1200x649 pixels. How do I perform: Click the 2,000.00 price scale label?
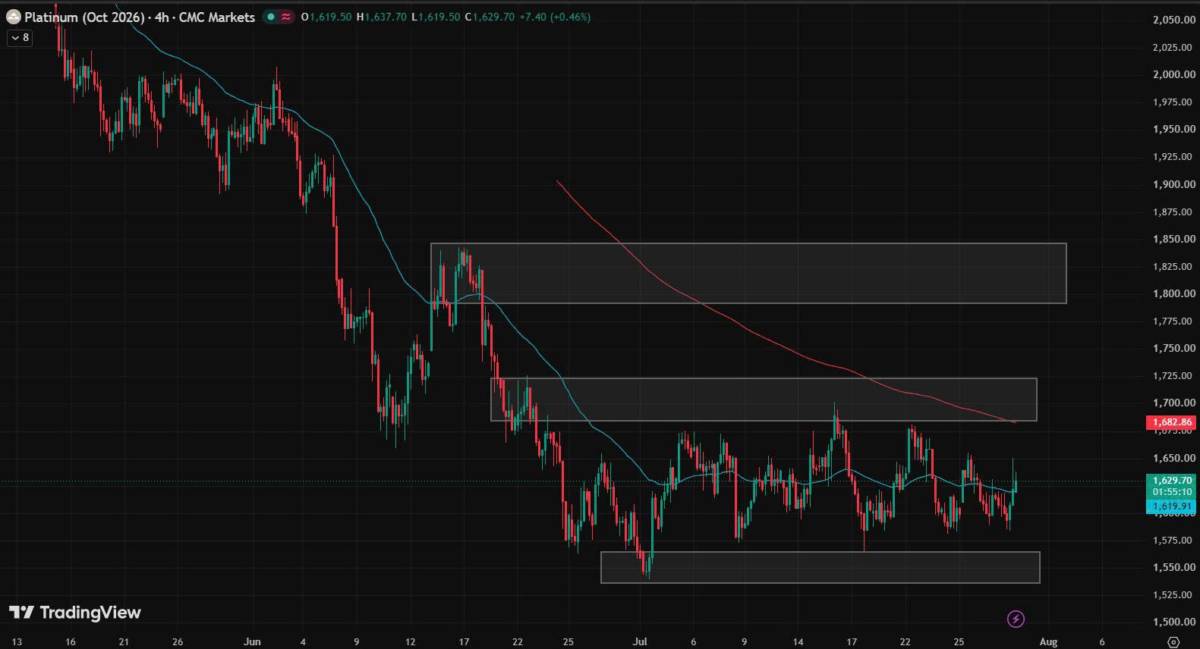pyautogui.click(x=1173, y=74)
